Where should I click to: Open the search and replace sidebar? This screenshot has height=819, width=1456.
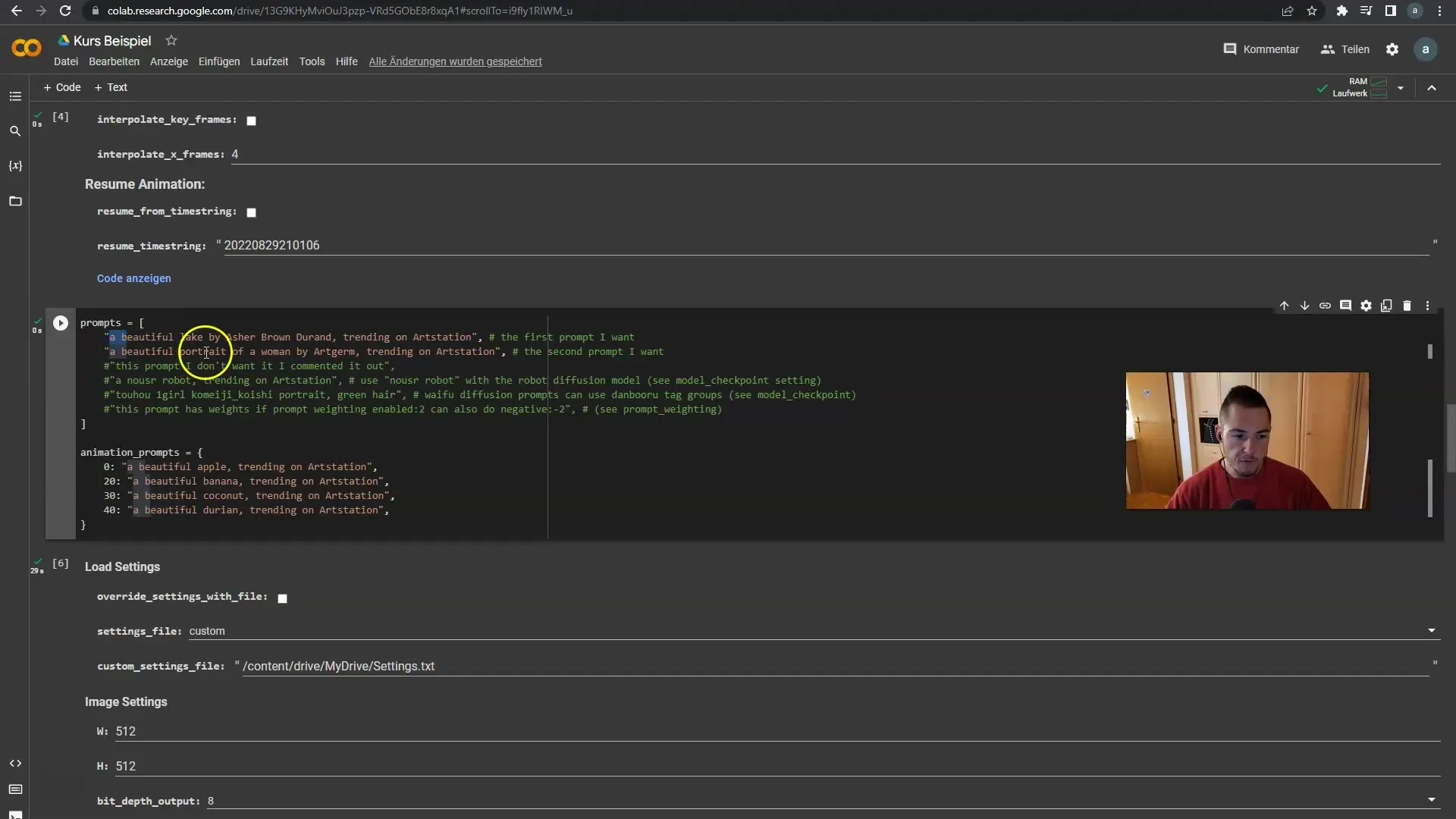click(15, 131)
